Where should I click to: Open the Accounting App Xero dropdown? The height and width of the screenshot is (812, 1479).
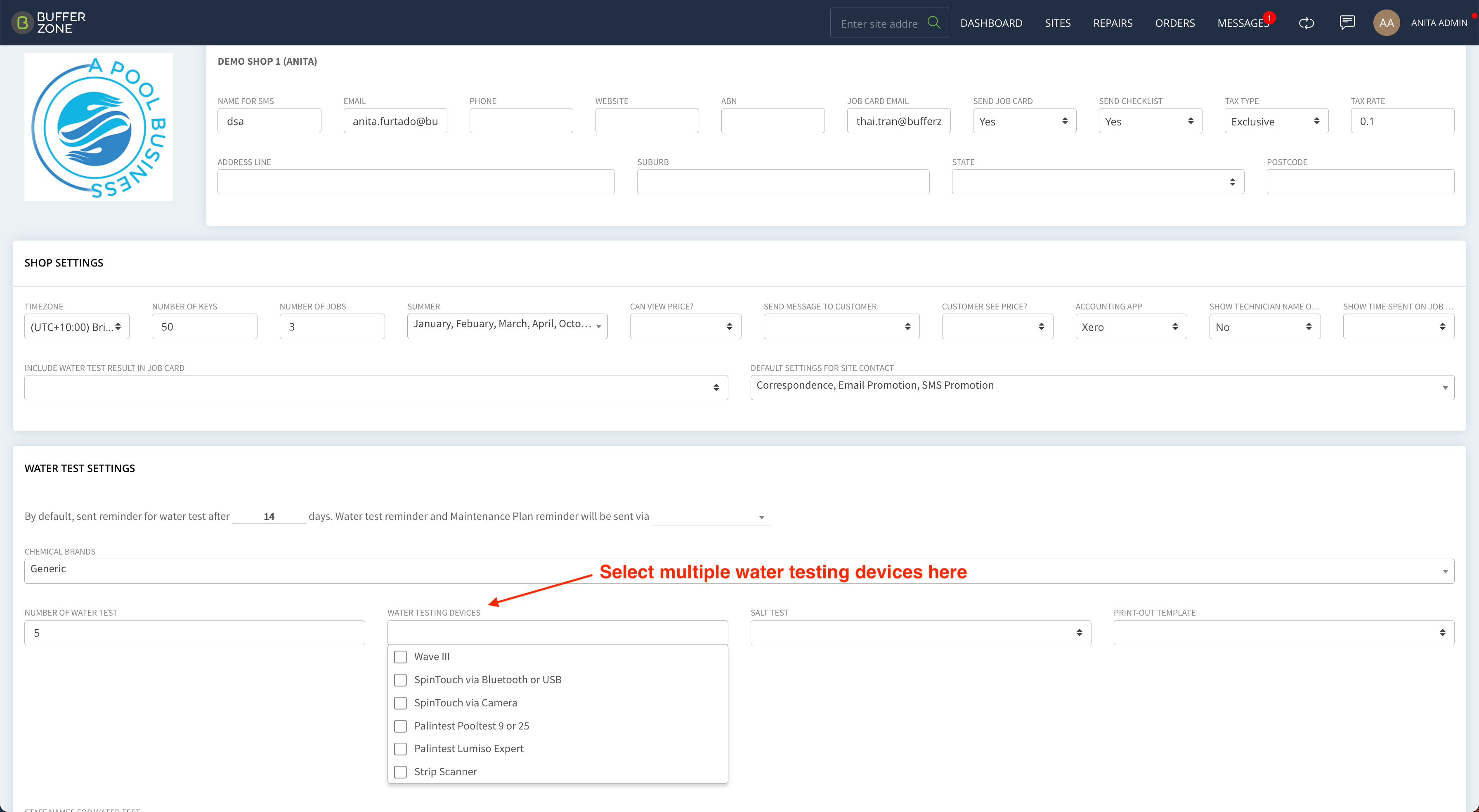point(1130,327)
